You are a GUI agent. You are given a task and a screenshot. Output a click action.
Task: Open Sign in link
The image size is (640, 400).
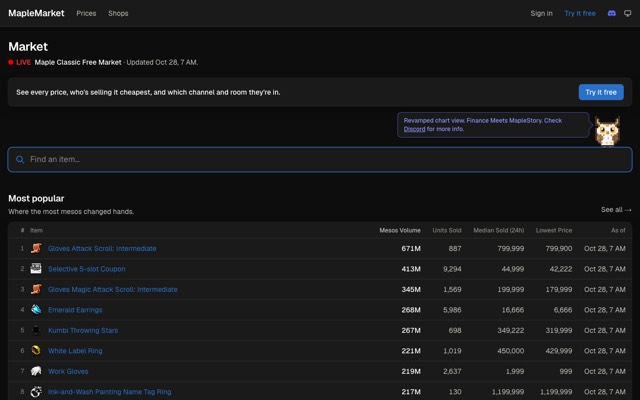click(541, 13)
